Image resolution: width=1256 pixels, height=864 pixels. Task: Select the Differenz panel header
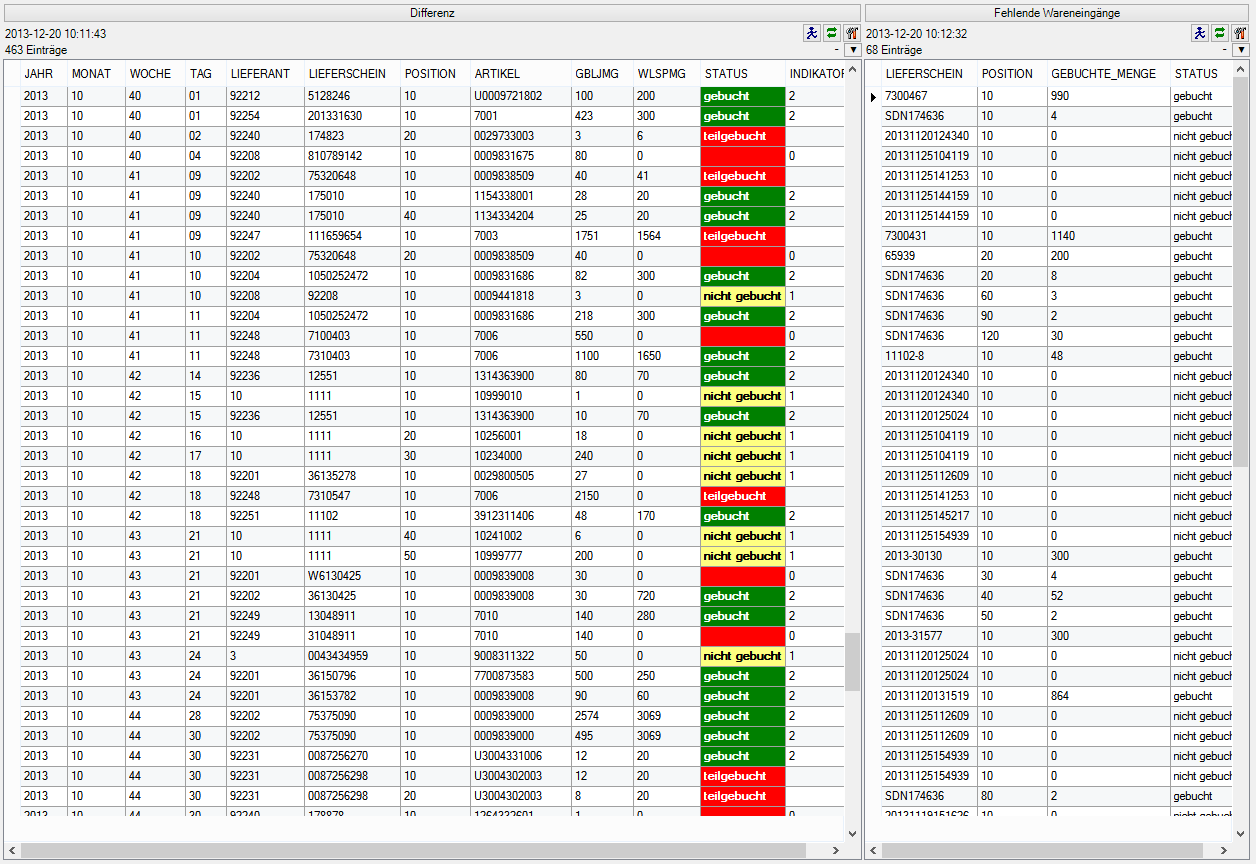[432, 13]
